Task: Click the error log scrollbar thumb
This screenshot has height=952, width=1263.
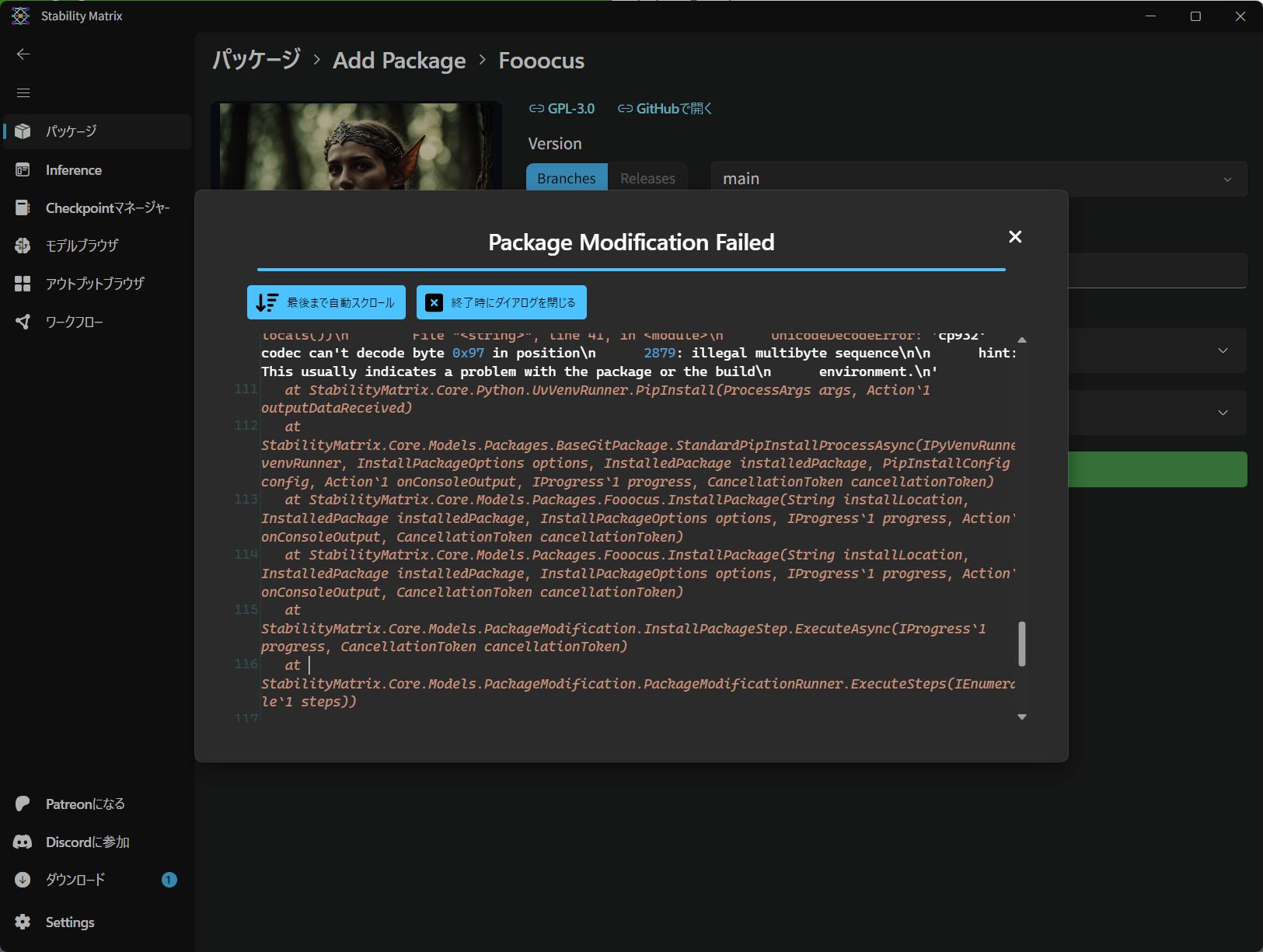Action: point(1022,643)
